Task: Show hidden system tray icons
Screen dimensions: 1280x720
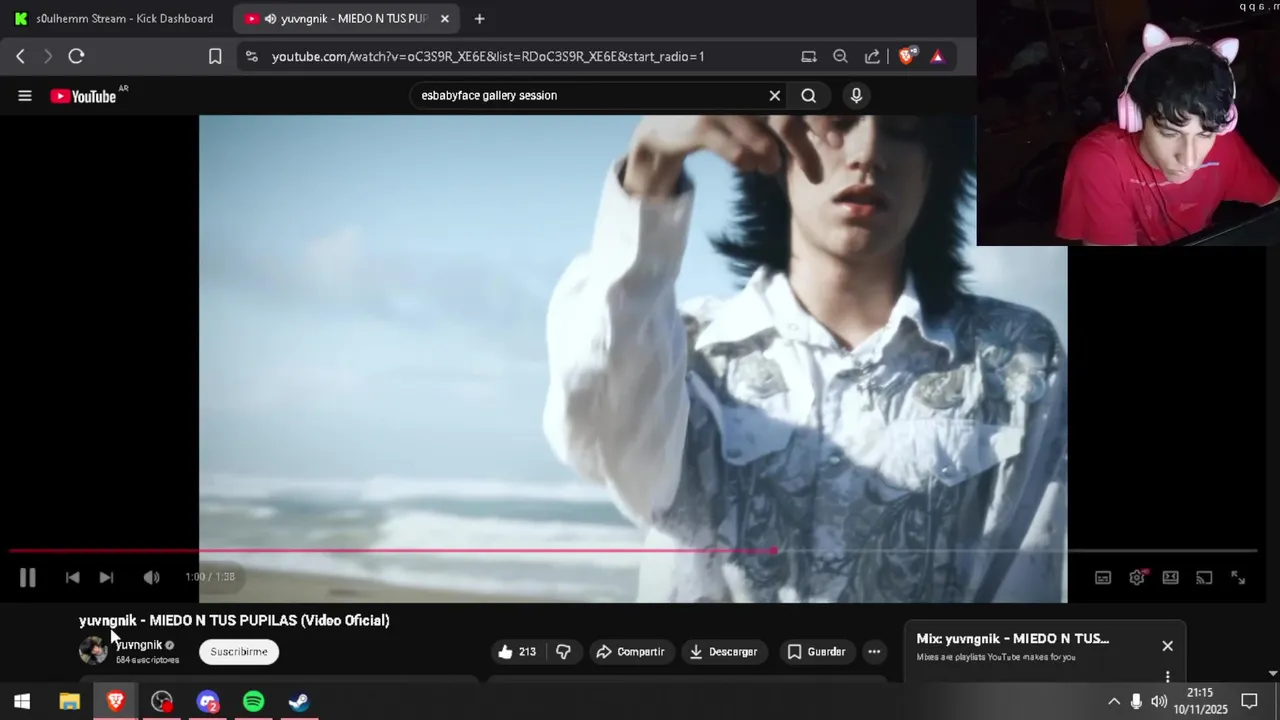Action: [x=1114, y=702]
